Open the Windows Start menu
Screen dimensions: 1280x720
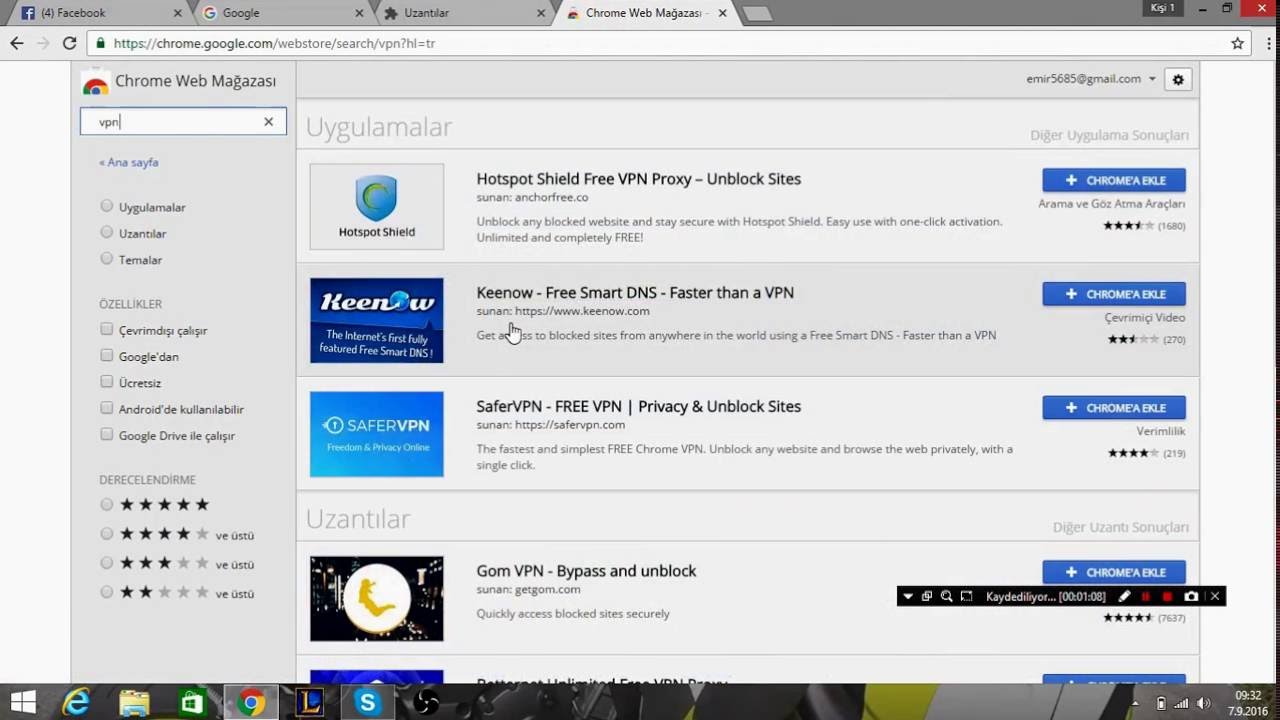click(x=22, y=703)
